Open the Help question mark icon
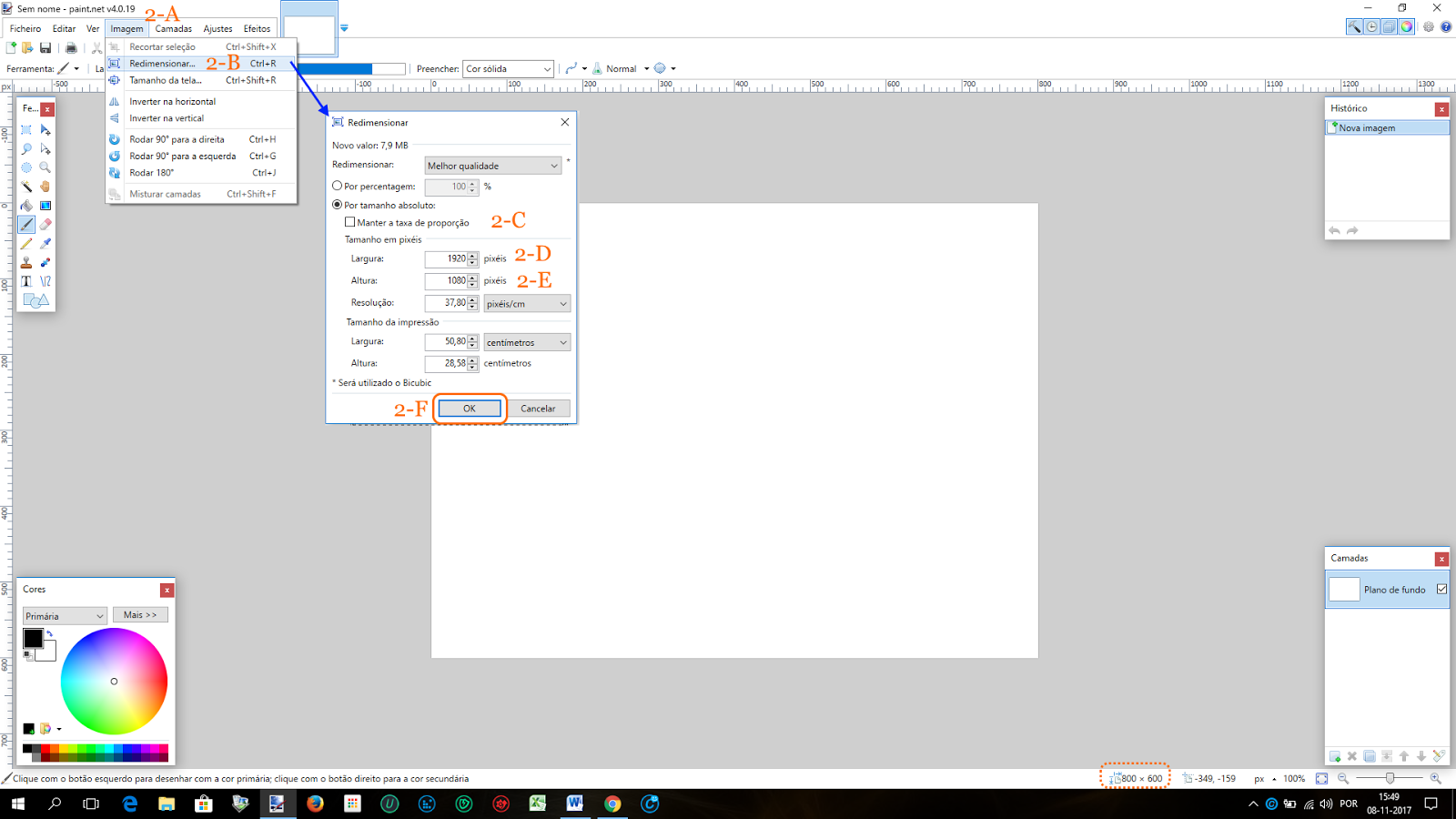This screenshot has height=819, width=1456. coord(1446,27)
